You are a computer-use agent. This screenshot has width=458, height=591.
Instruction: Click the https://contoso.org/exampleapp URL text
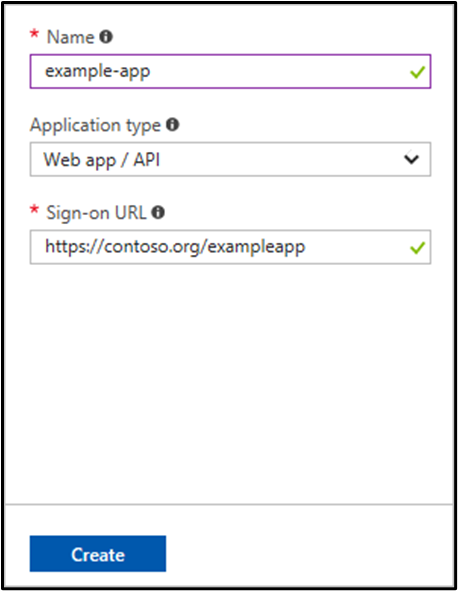175,247
